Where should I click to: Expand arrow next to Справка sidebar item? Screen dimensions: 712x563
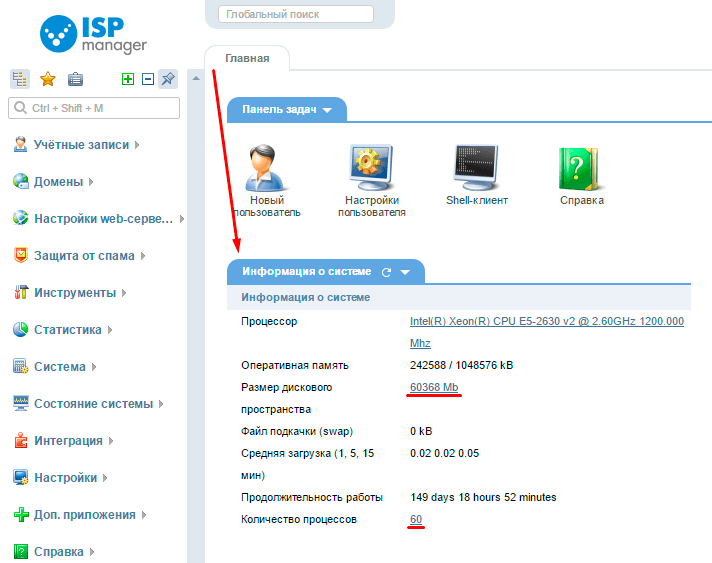92,552
